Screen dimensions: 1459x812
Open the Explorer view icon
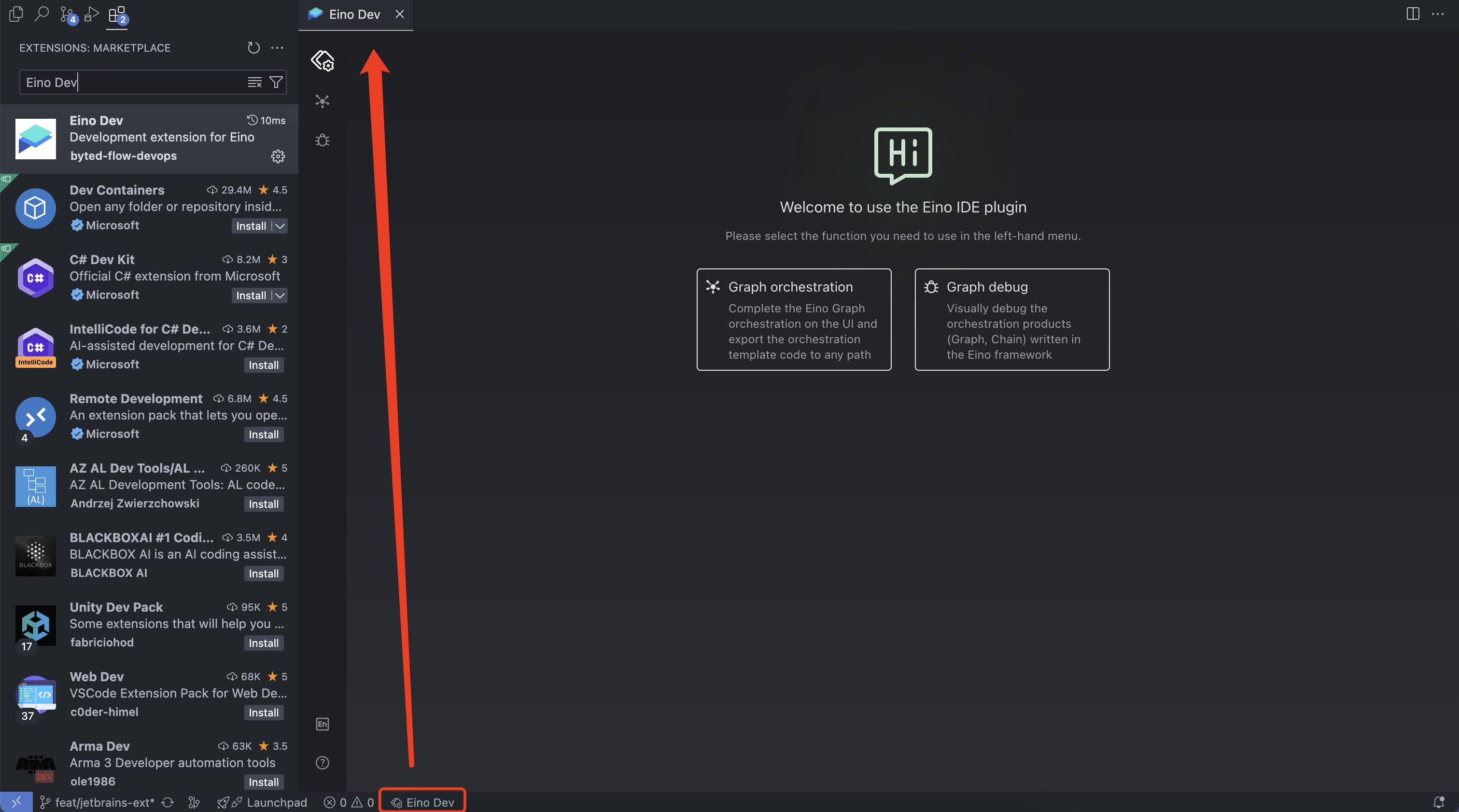pos(16,14)
